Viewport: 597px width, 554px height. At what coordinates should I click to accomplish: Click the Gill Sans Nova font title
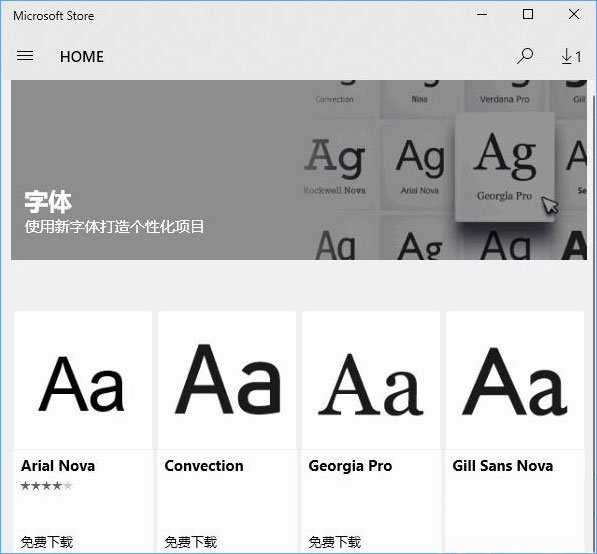pos(503,466)
